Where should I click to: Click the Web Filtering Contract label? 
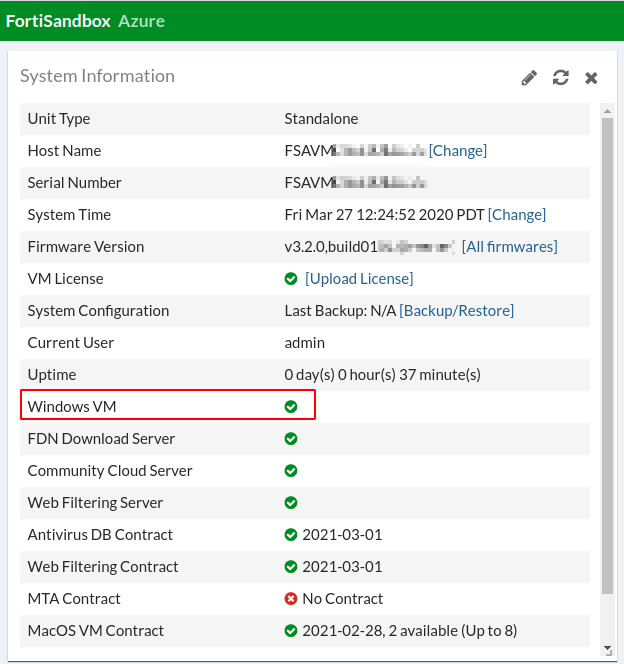coord(103,567)
